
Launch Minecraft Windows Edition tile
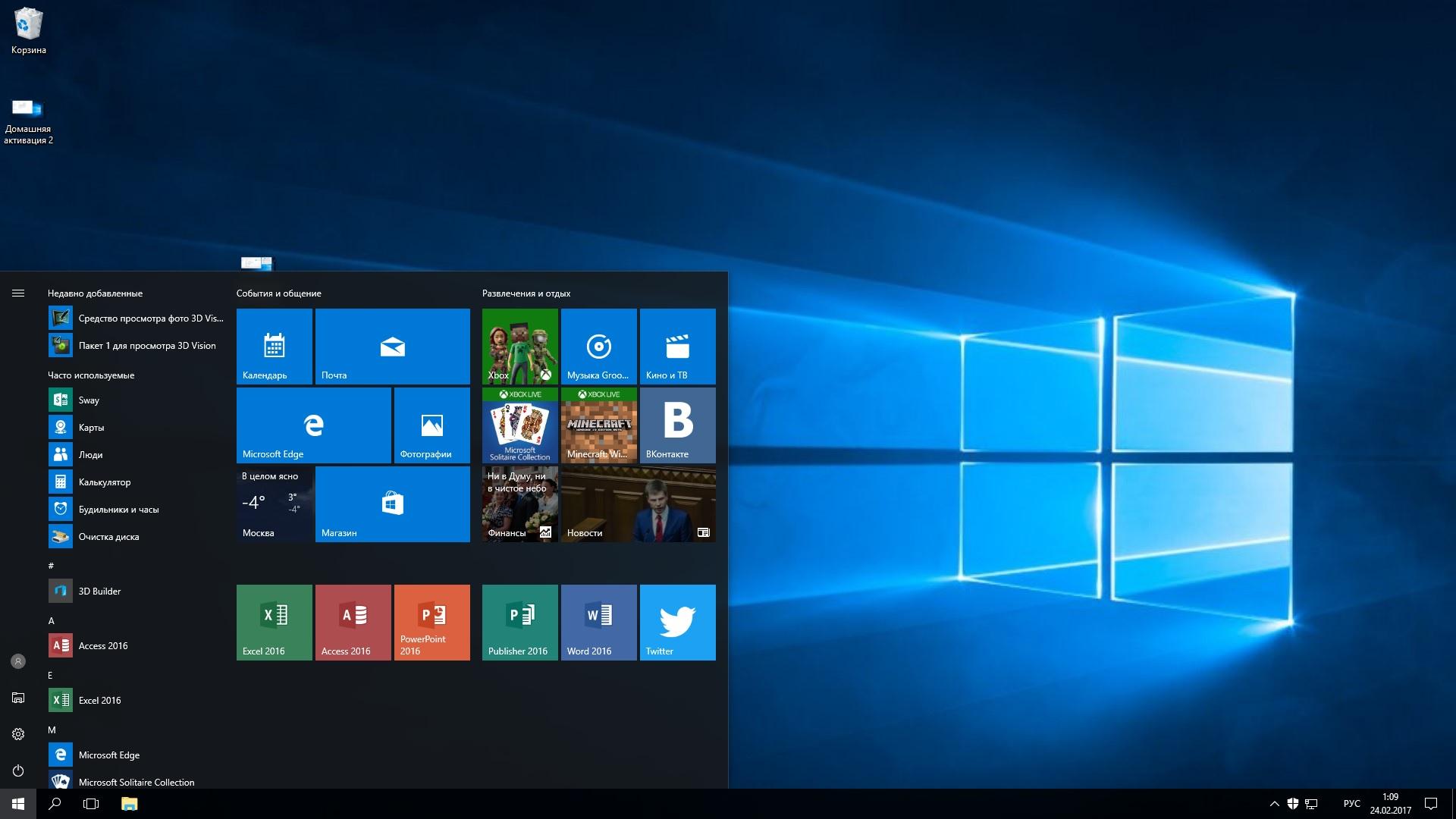597,424
